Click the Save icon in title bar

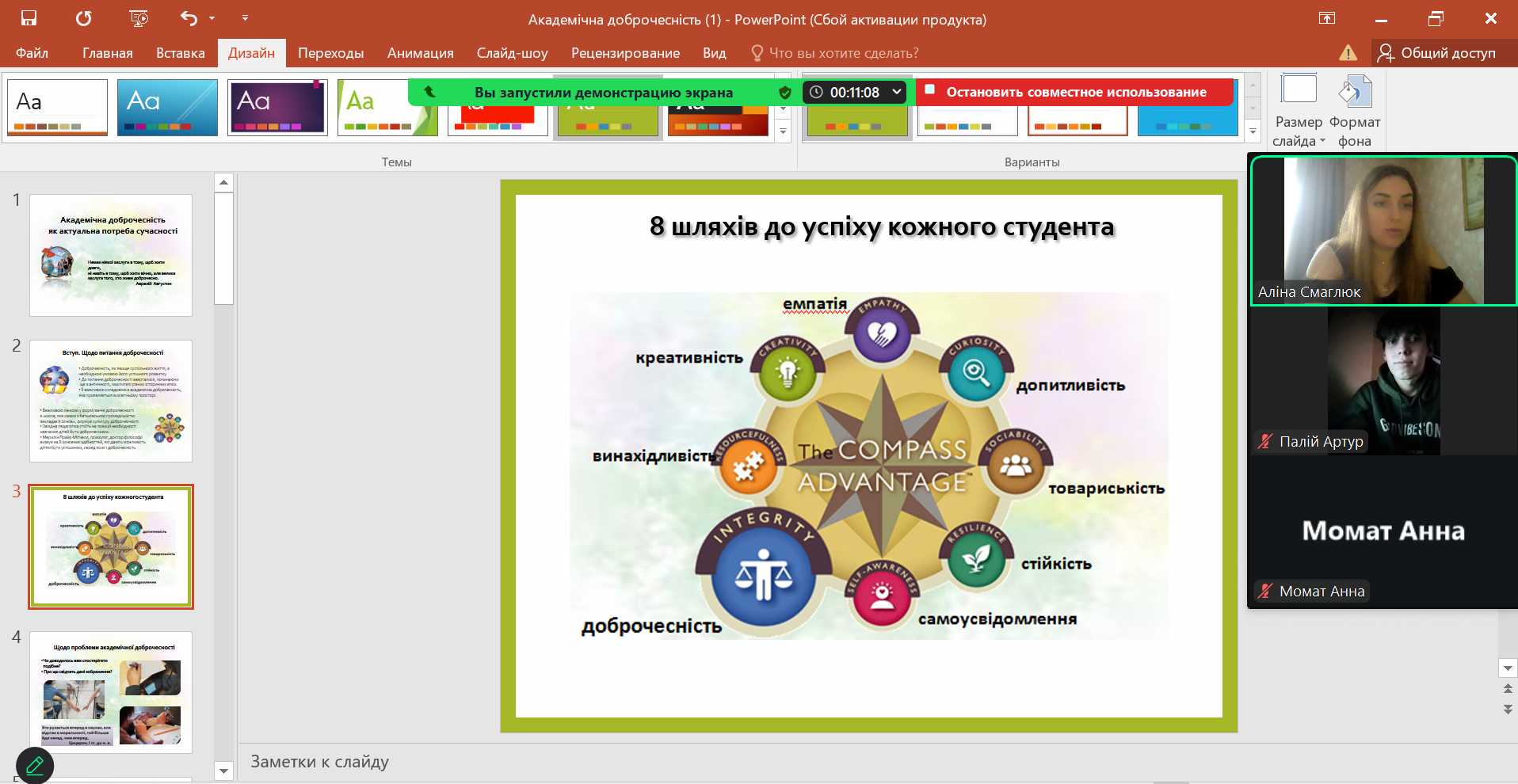(29, 18)
